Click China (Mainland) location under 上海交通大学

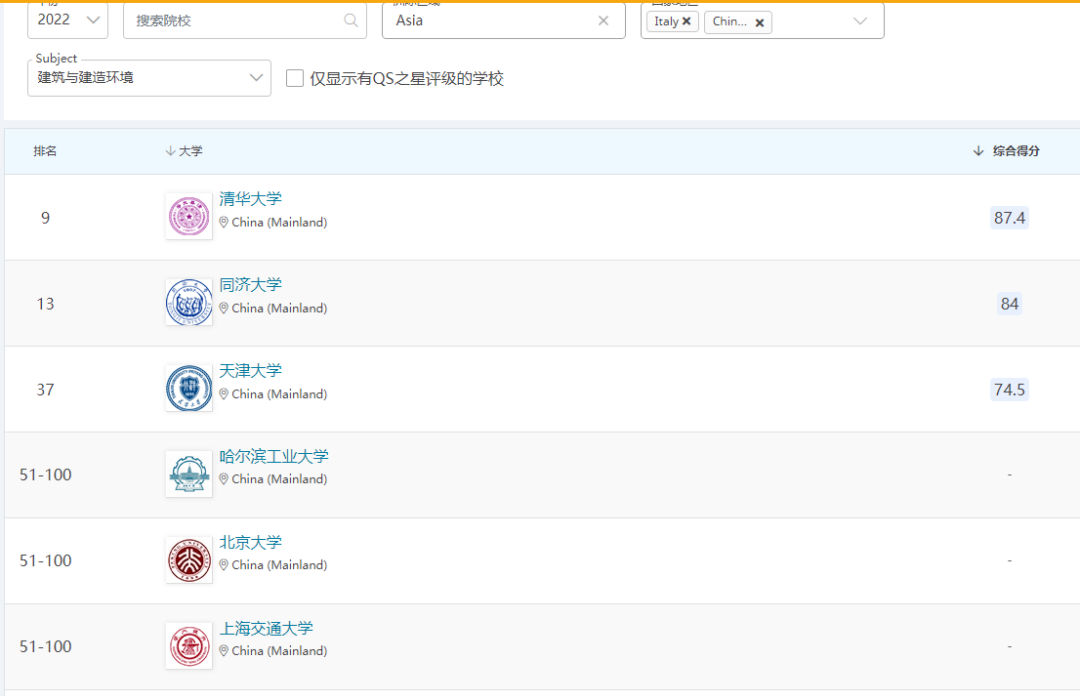coord(279,651)
